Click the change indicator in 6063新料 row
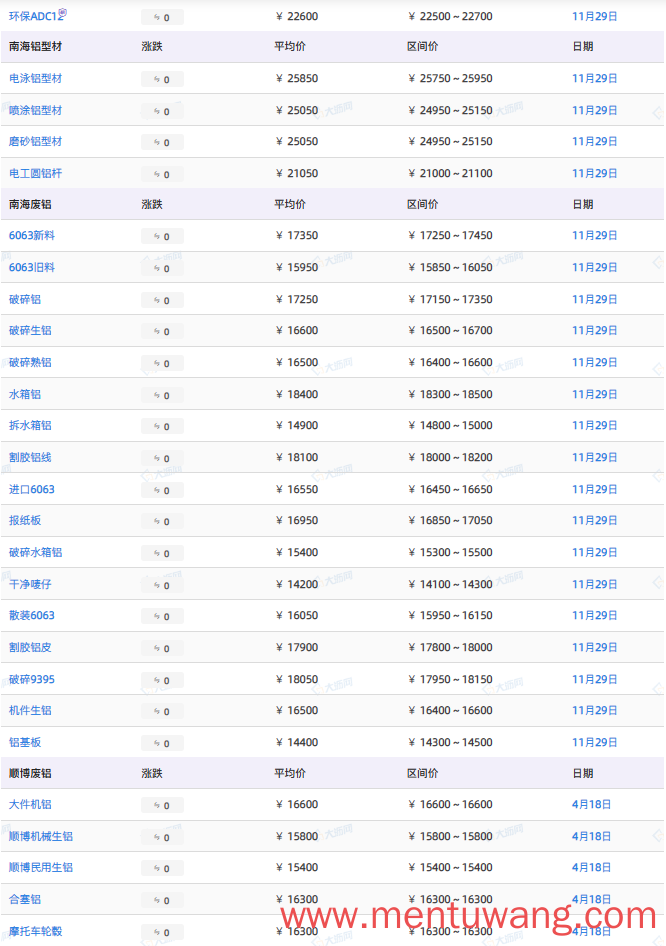 click(162, 237)
